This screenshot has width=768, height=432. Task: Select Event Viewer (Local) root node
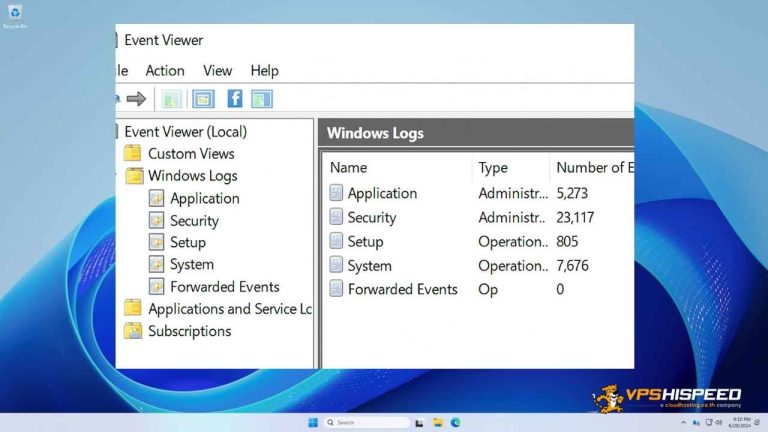tap(186, 132)
